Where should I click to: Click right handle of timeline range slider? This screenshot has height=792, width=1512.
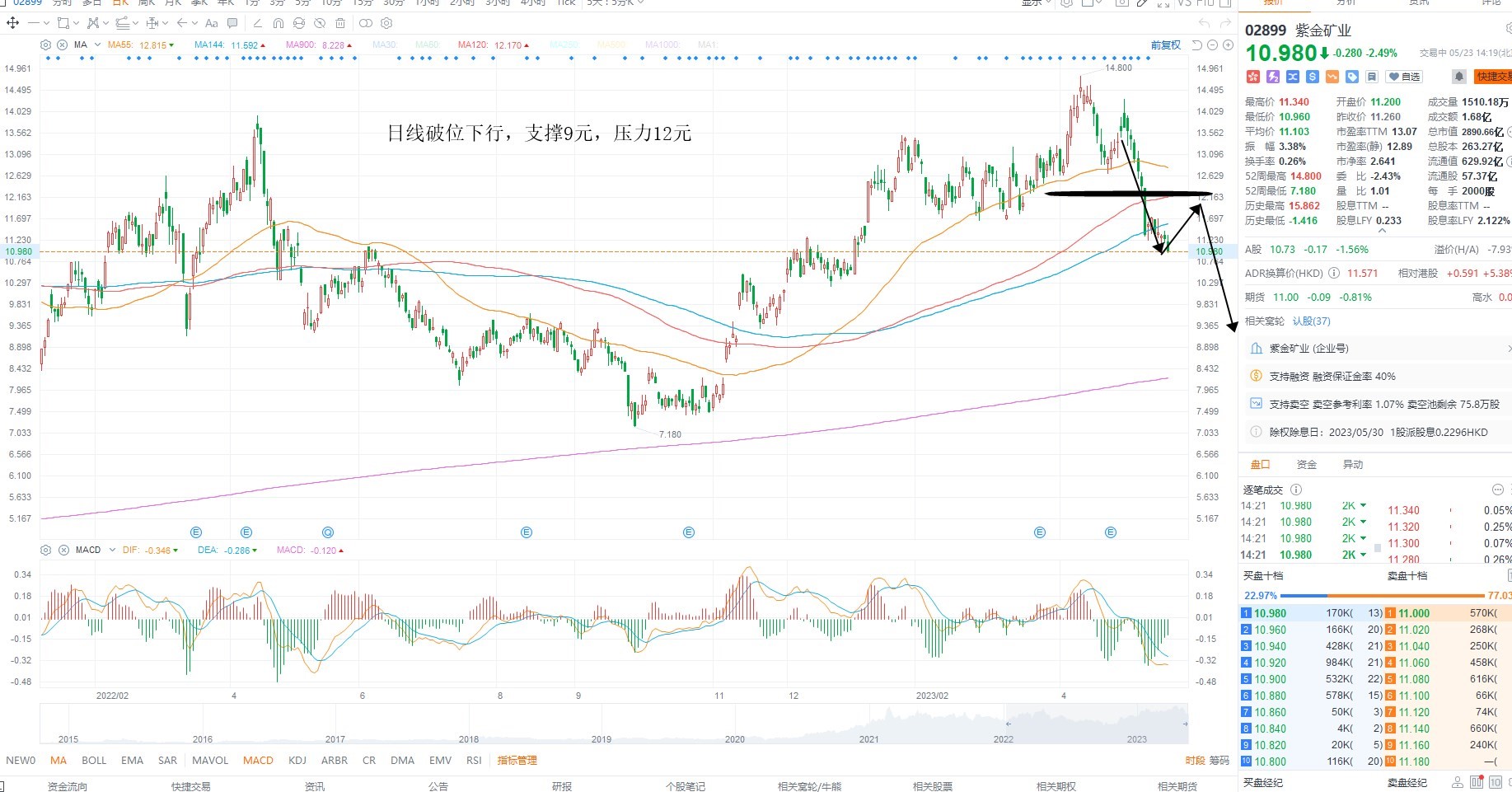tap(1185, 724)
